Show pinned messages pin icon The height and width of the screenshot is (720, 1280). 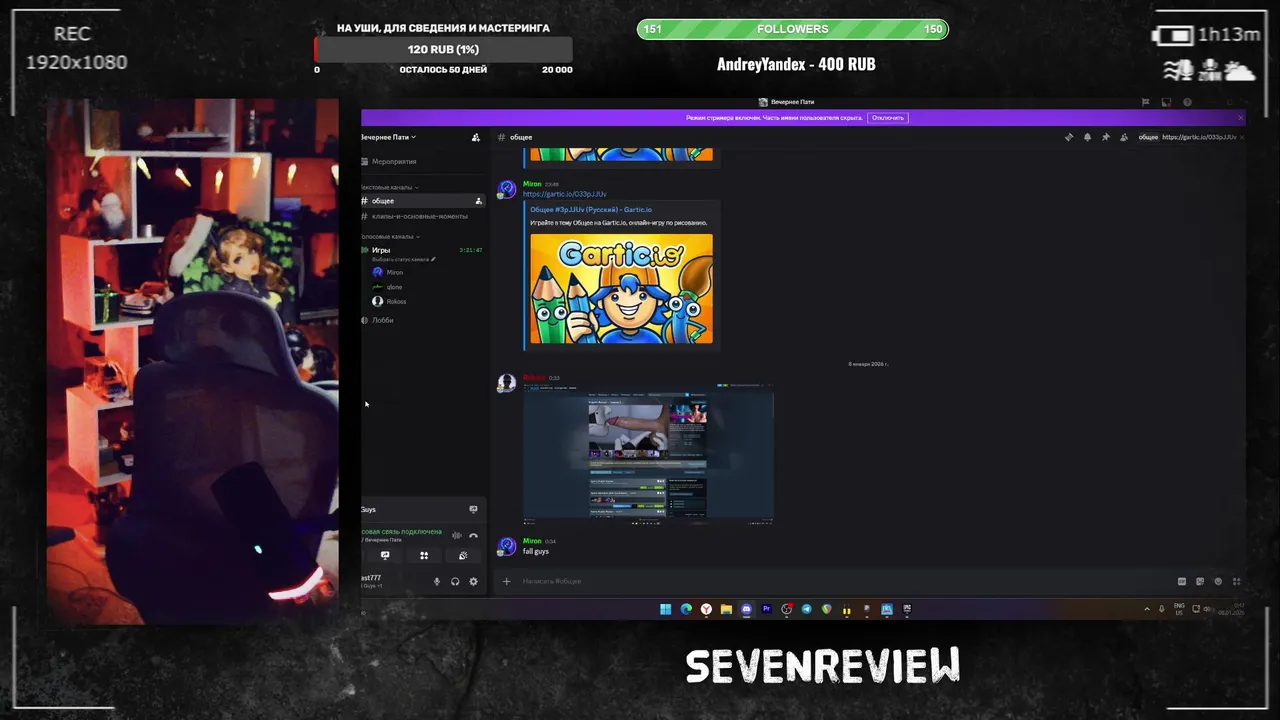tap(1105, 137)
